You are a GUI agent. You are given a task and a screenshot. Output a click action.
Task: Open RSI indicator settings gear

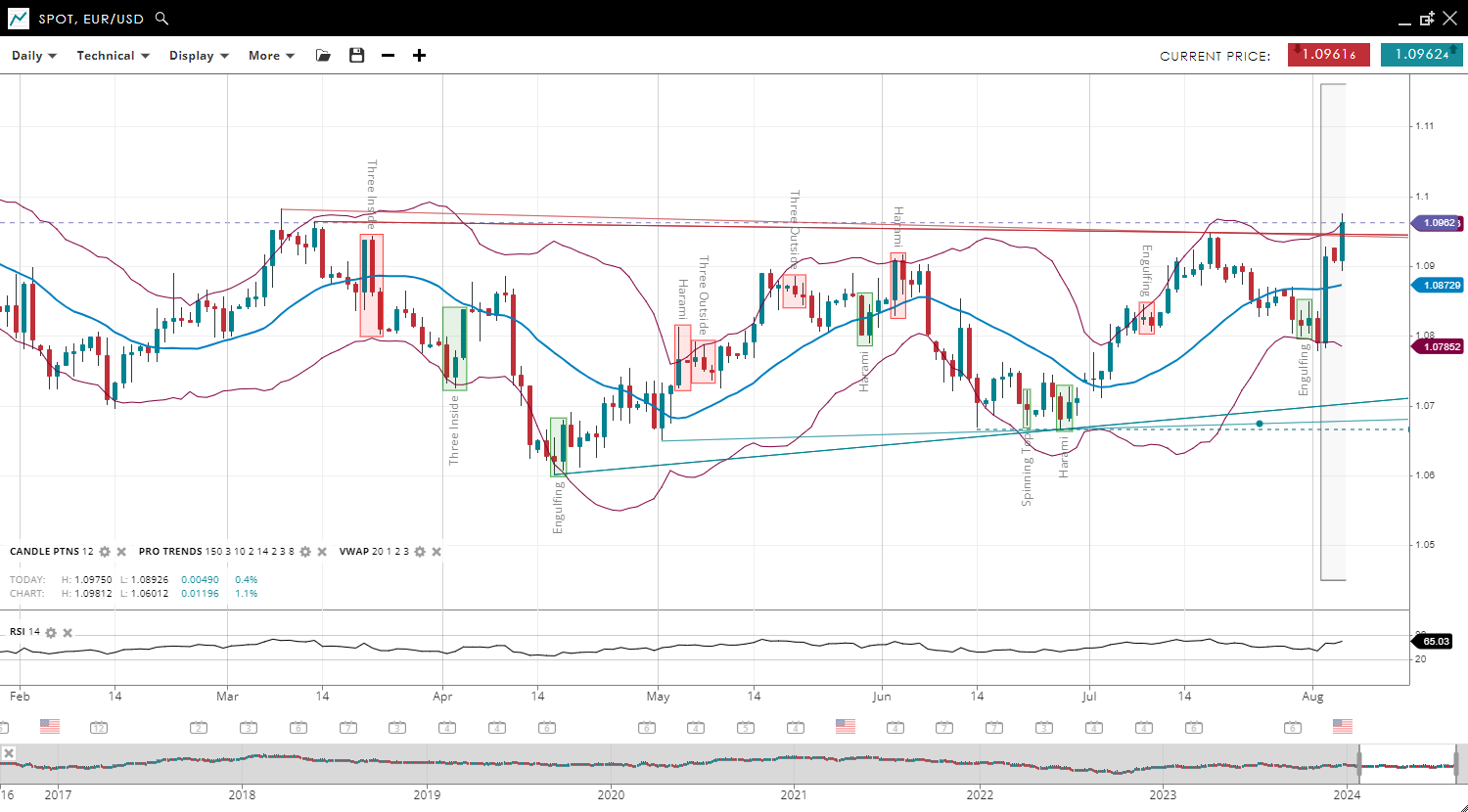(x=51, y=632)
